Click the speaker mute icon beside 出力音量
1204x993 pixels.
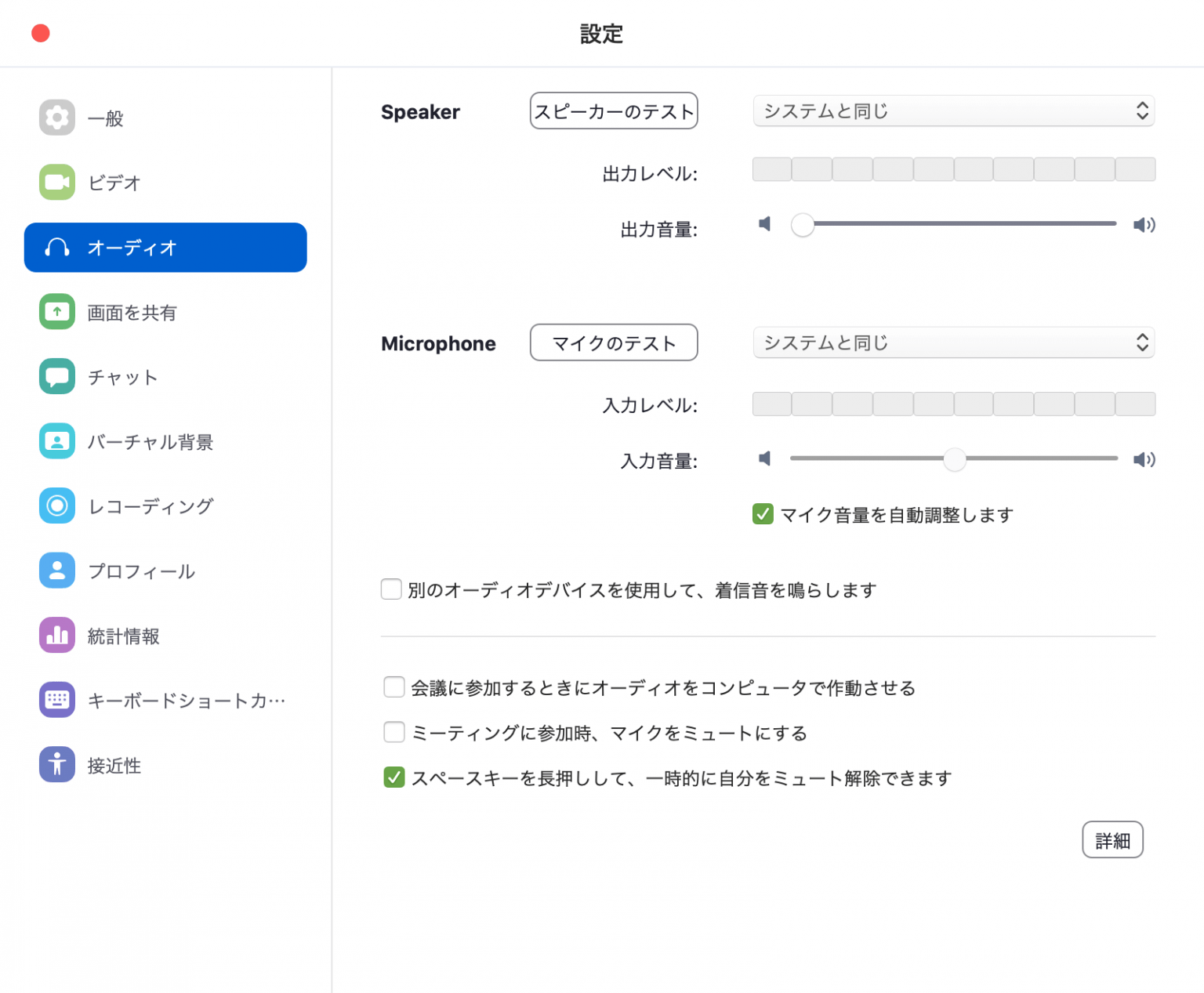763,224
